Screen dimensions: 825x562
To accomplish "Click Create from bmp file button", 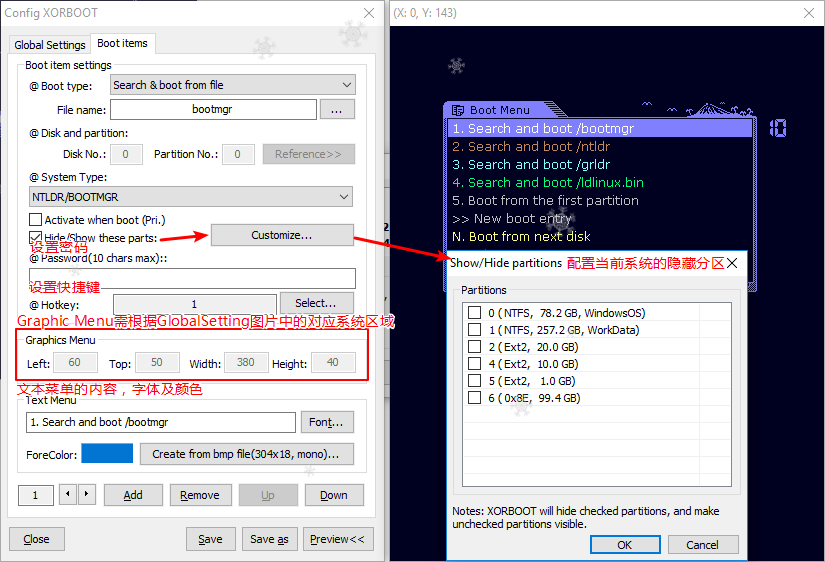I will (246, 454).
